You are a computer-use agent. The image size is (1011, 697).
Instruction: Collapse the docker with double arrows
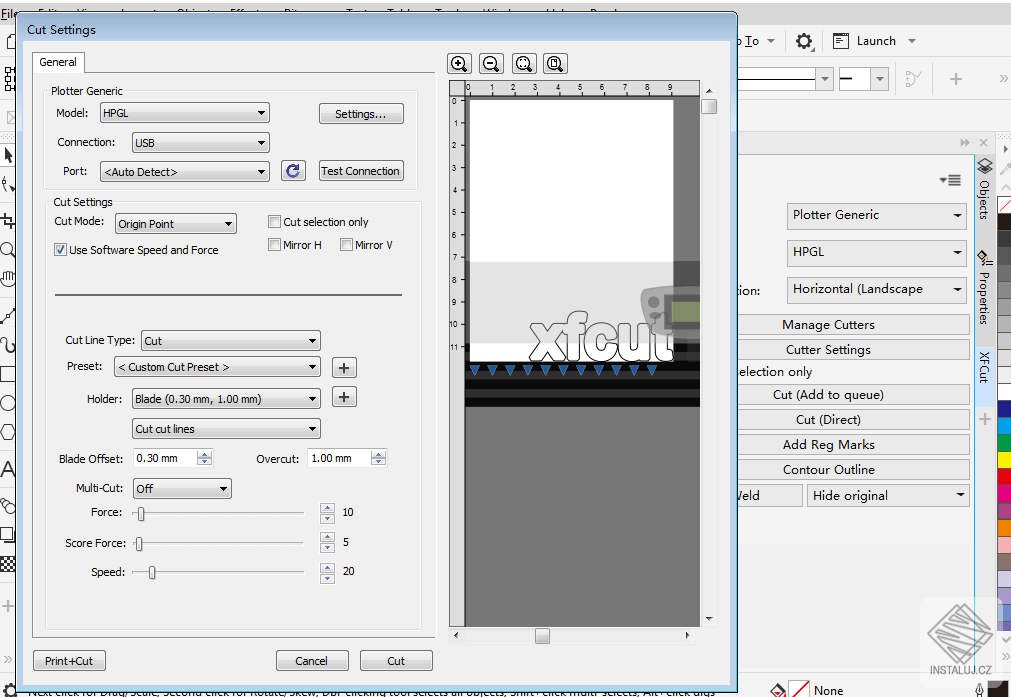tap(965, 142)
